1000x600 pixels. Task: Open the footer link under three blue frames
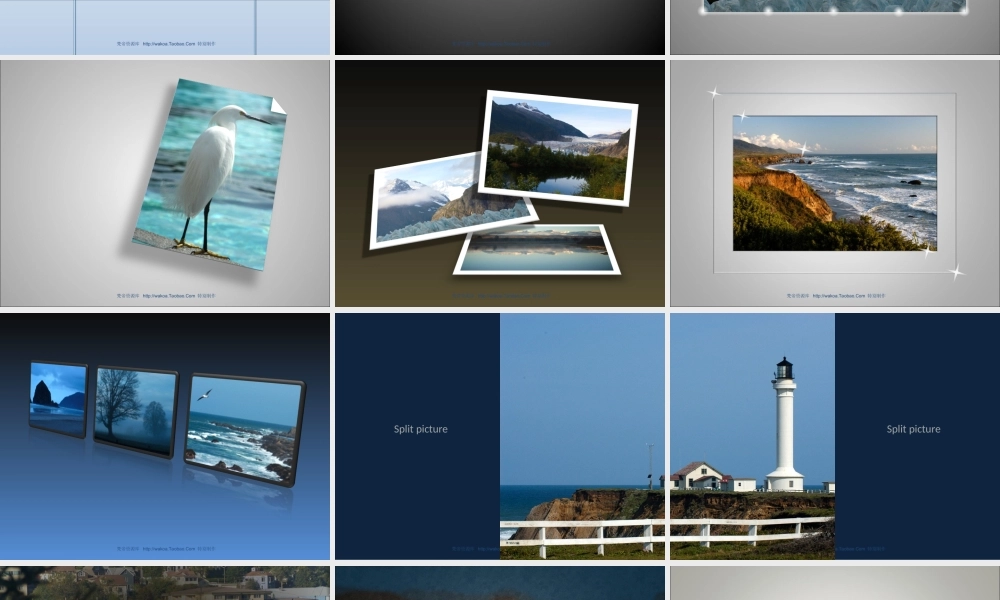(x=168, y=549)
